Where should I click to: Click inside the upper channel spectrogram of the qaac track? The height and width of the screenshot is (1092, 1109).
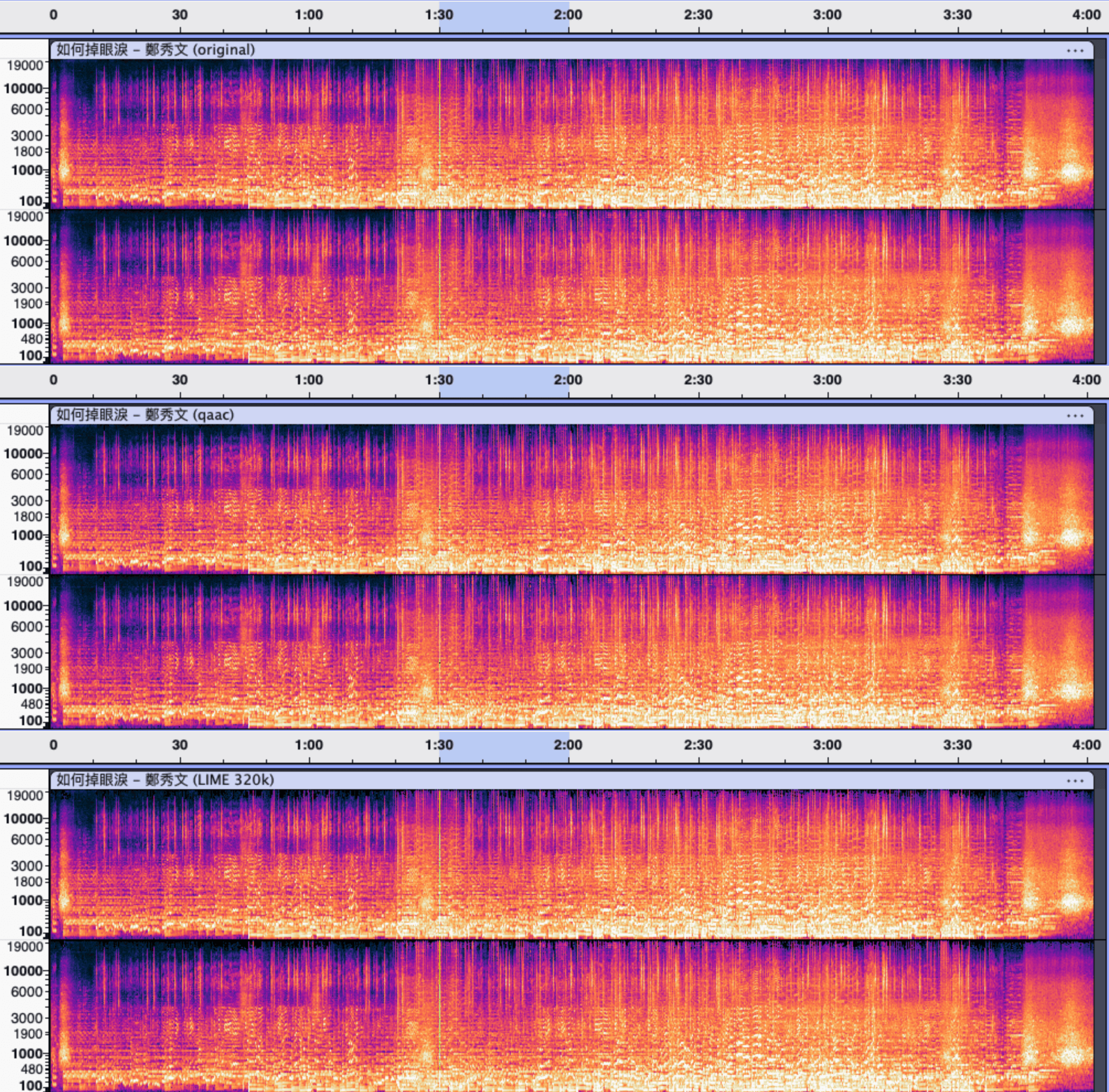(x=572, y=499)
